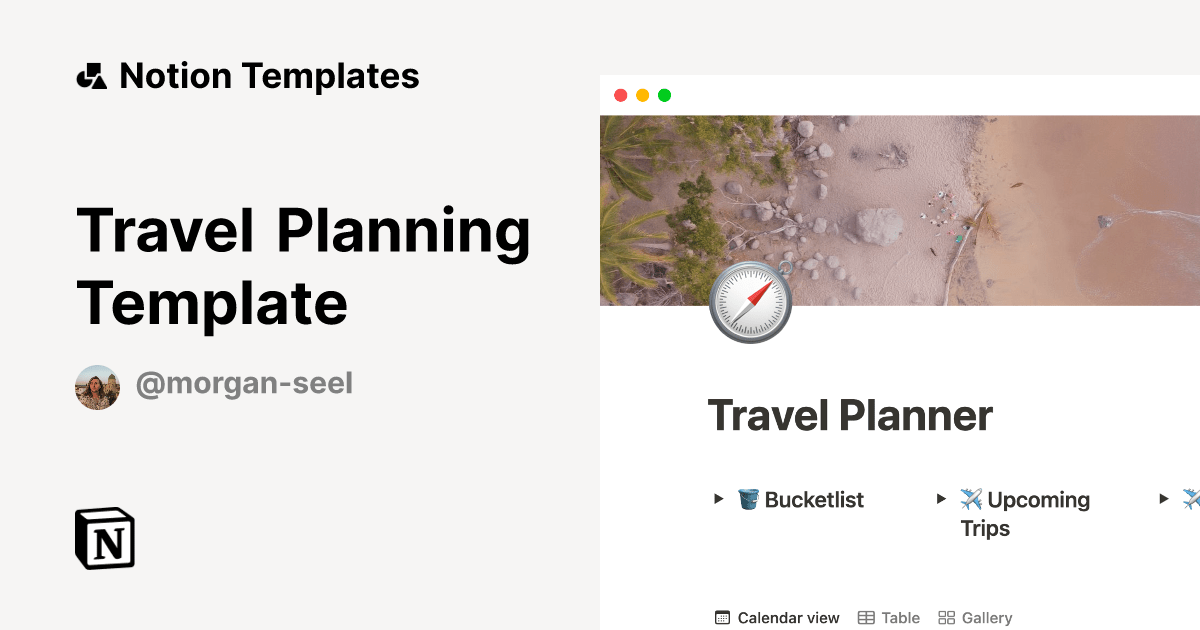Screen dimensions: 1200x630
Task: Select the Calendar view icon
Action: (722, 617)
